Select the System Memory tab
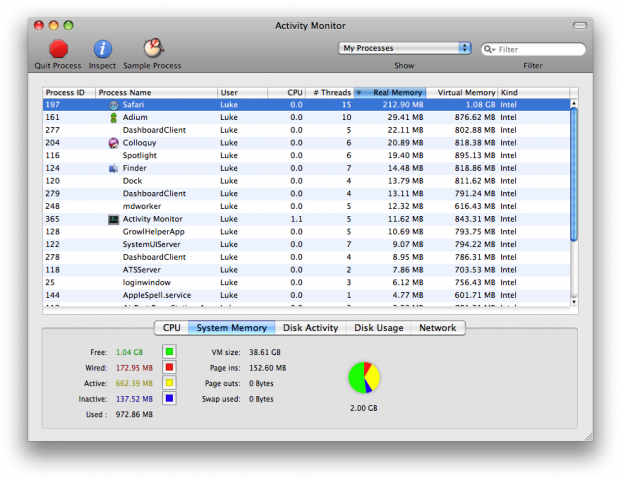Image resolution: width=621 pixels, height=480 pixels. pyautogui.click(x=232, y=328)
